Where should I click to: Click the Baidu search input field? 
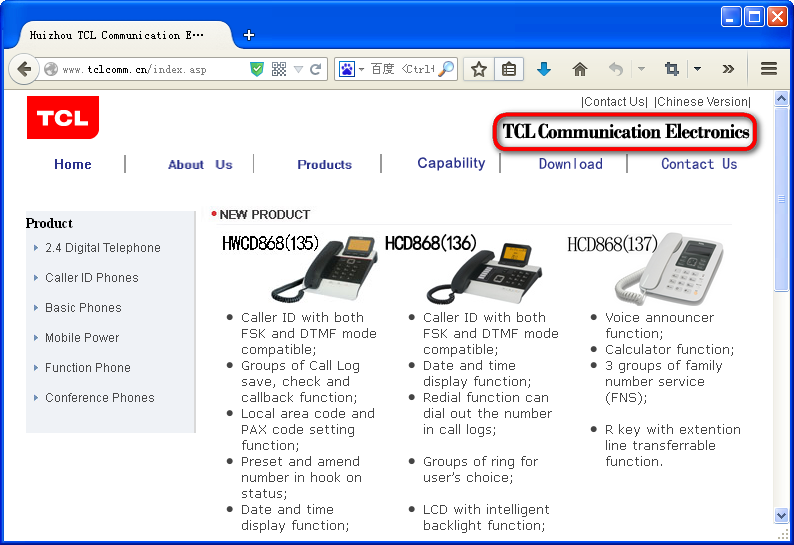coord(403,69)
